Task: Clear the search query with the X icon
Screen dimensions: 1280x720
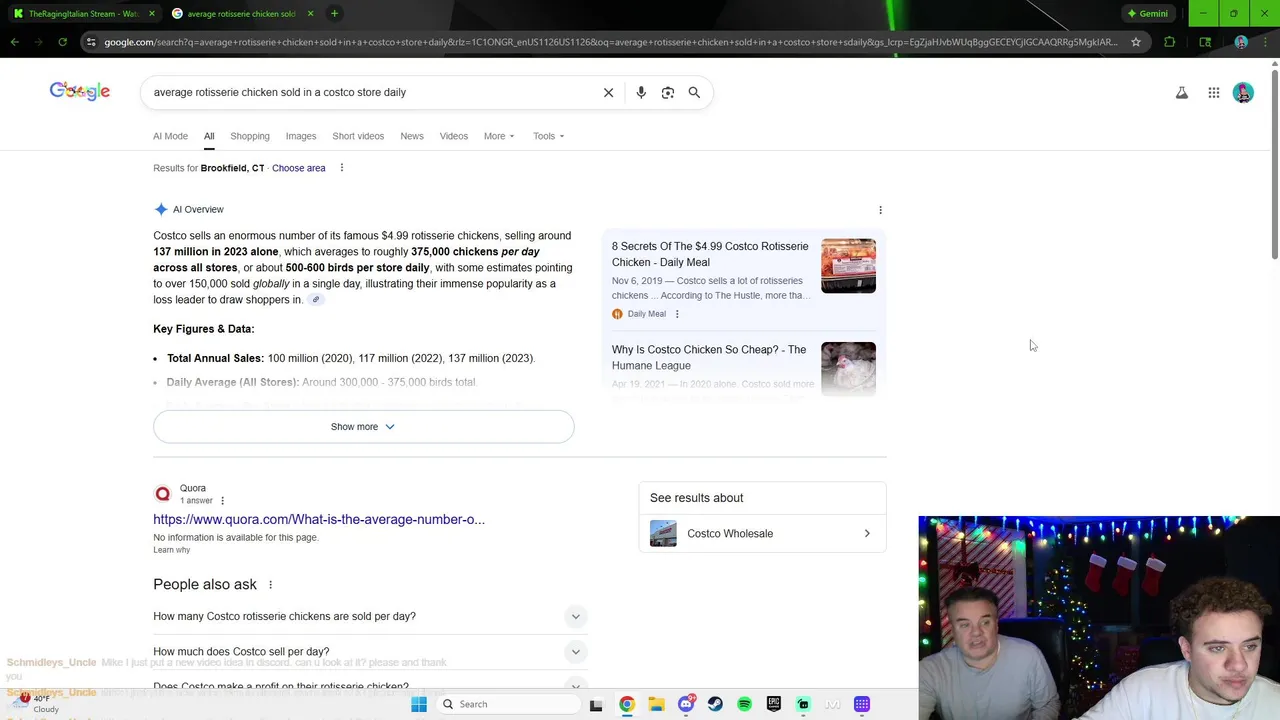Action: pyautogui.click(x=608, y=92)
